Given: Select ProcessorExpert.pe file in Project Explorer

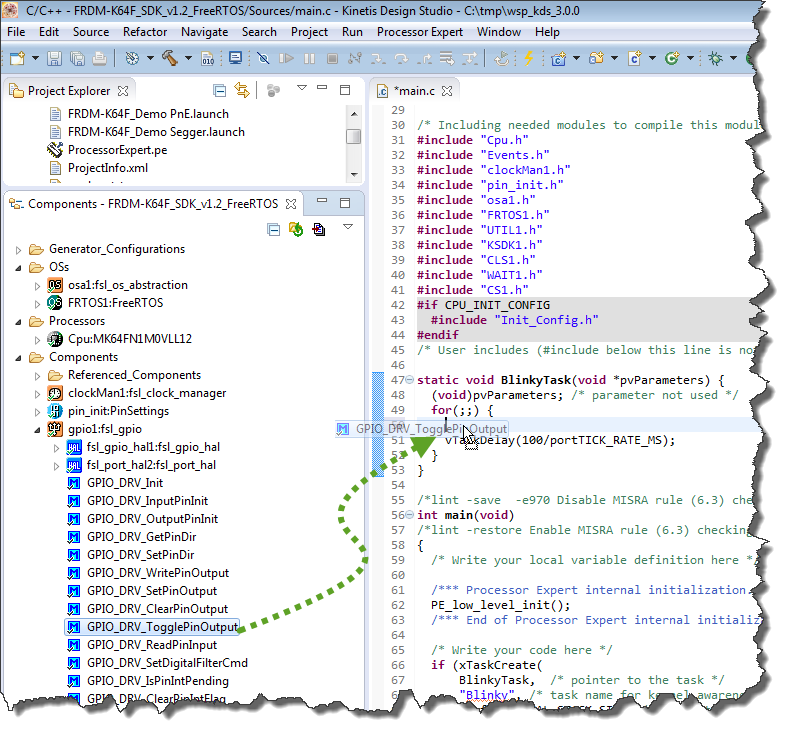Looking at the screenshot, I should [x=116, y=150].
